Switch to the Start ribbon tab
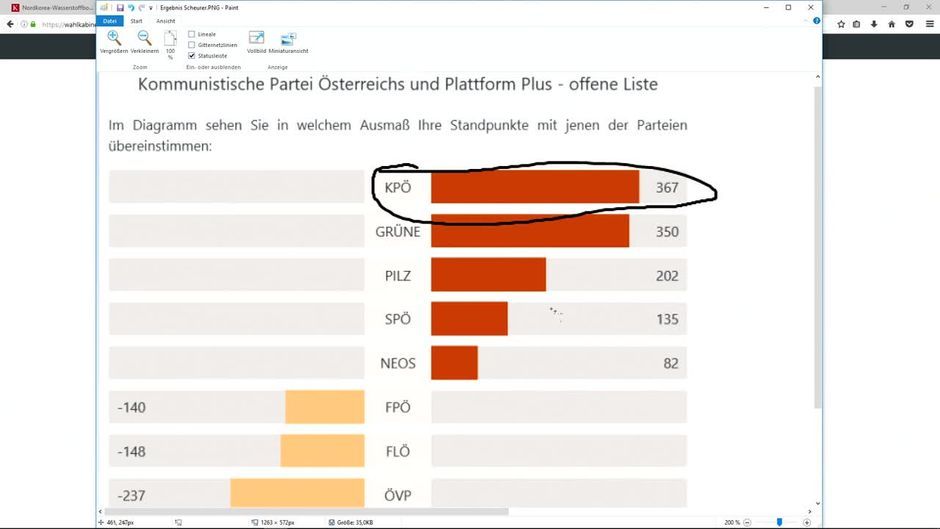The width and height of the screenshot is (940, 529). coord(136,20)
